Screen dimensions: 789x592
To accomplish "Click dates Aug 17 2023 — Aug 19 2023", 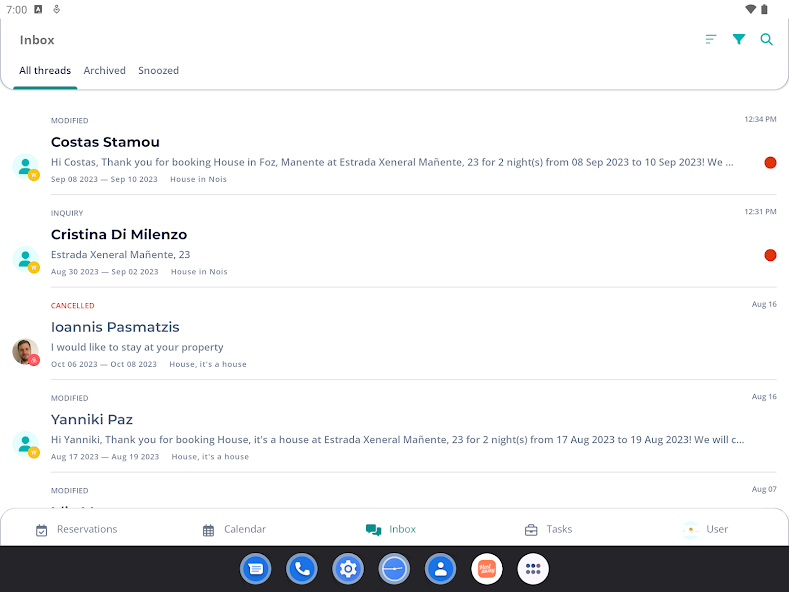I will click(x=105, y=457).
